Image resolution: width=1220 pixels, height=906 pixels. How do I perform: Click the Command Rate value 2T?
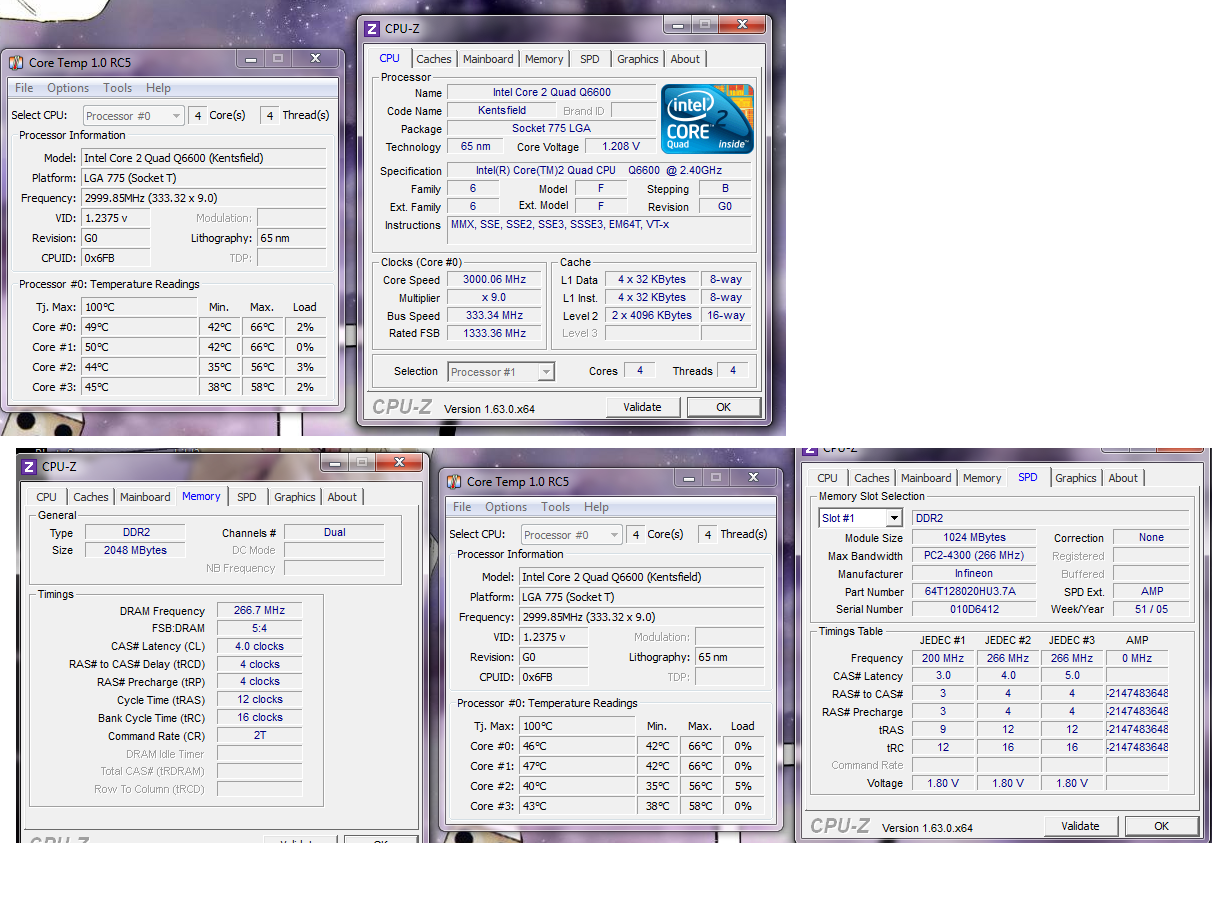(259, 735)
